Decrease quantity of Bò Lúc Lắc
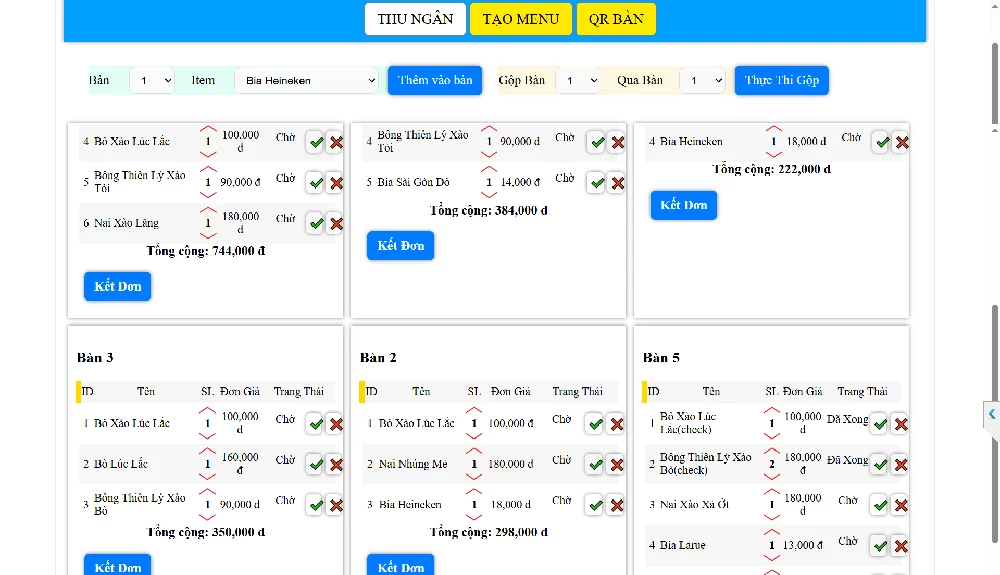Image resolution: width=1000 pixels, height=575 pixels. pyautogui.click(x=208, y=477)
